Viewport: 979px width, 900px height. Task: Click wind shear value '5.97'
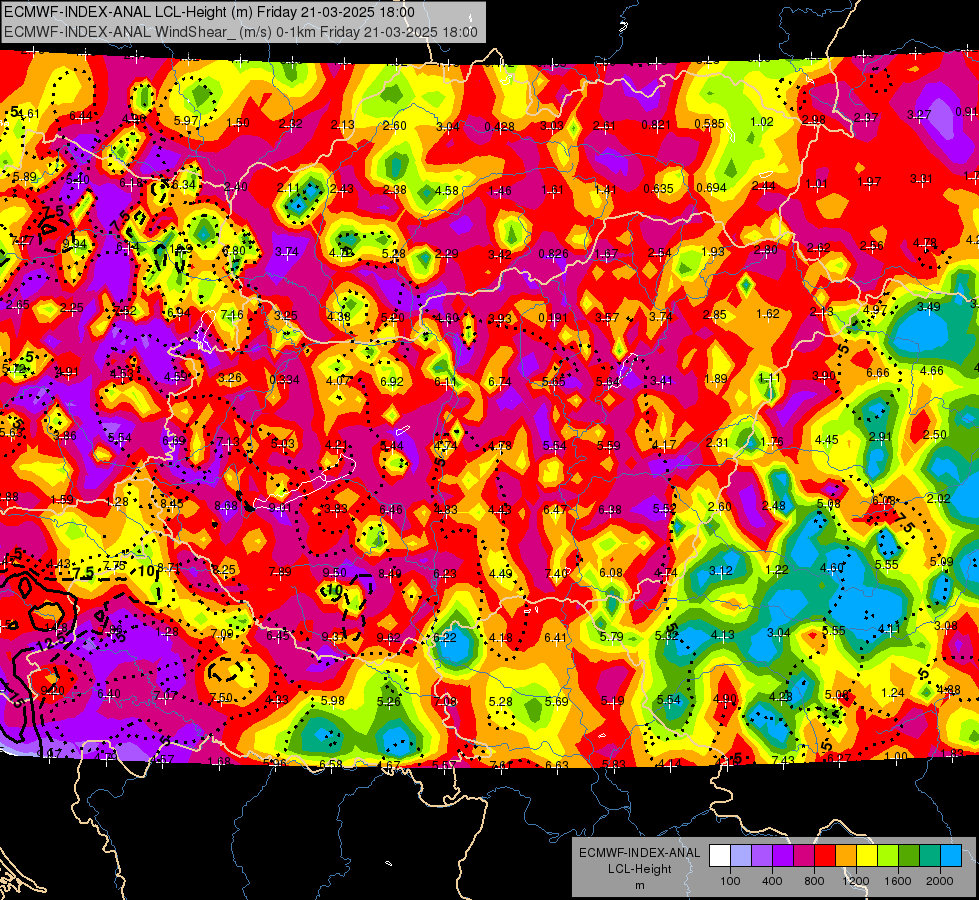186,121
